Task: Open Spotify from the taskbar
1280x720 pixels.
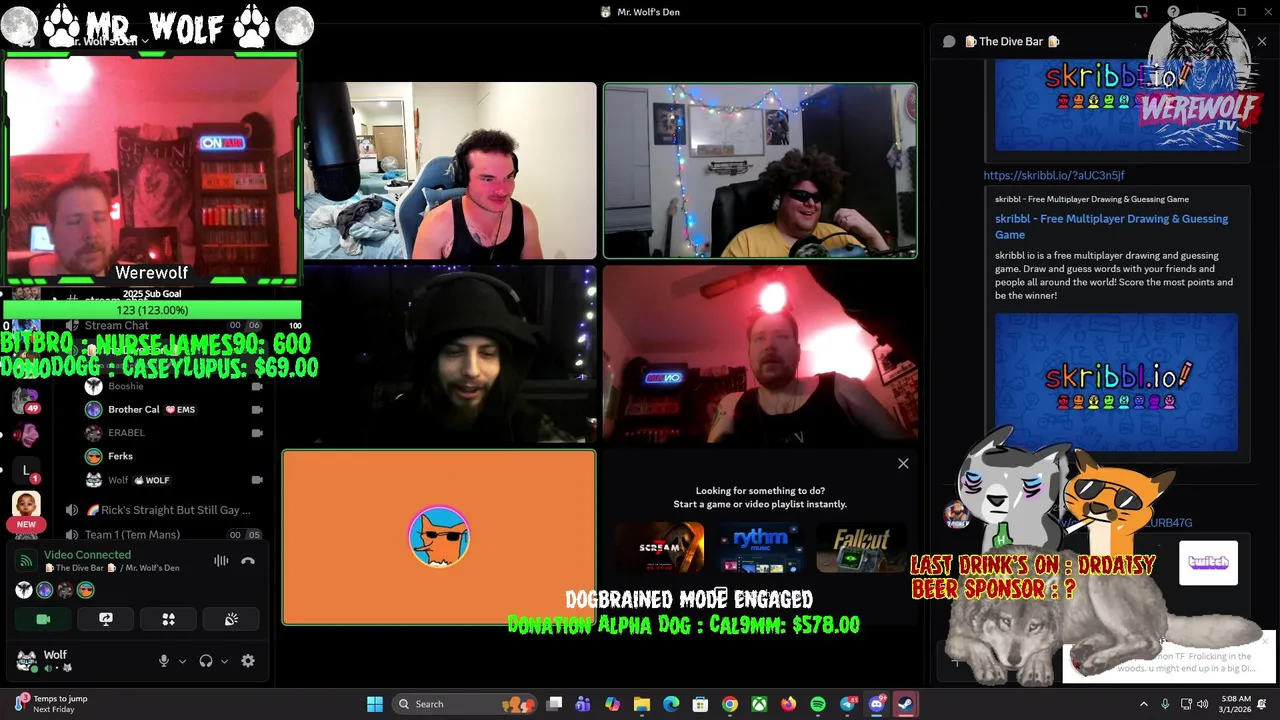Action: point(818,704)
